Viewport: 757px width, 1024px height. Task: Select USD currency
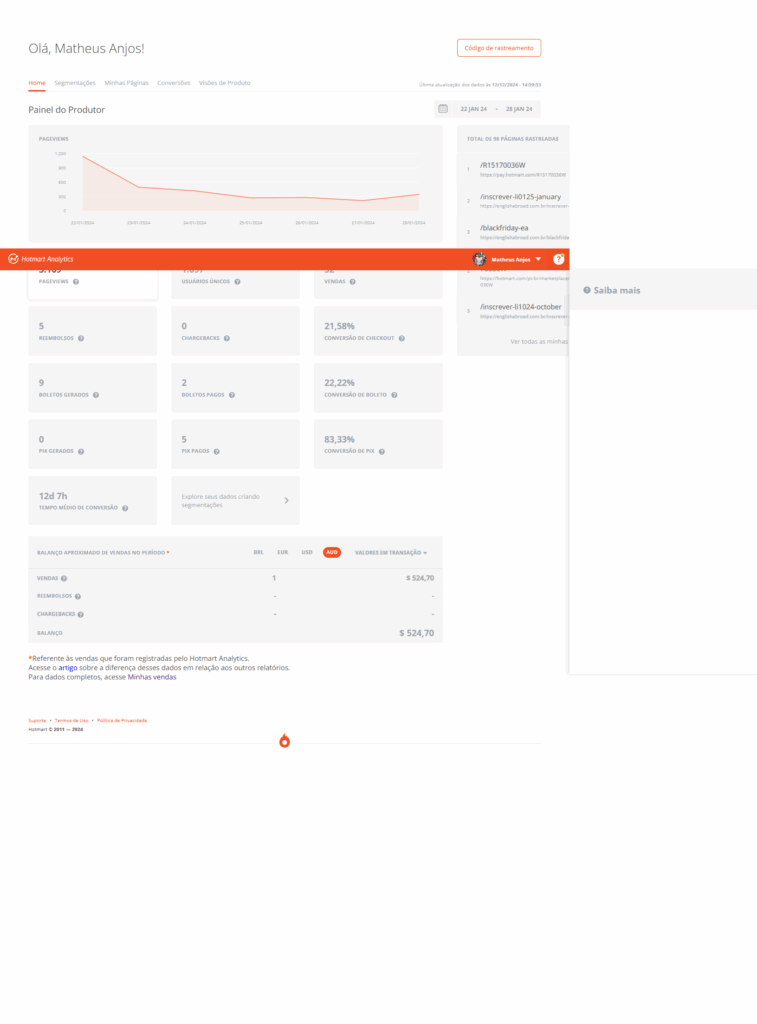coord(307,552)
